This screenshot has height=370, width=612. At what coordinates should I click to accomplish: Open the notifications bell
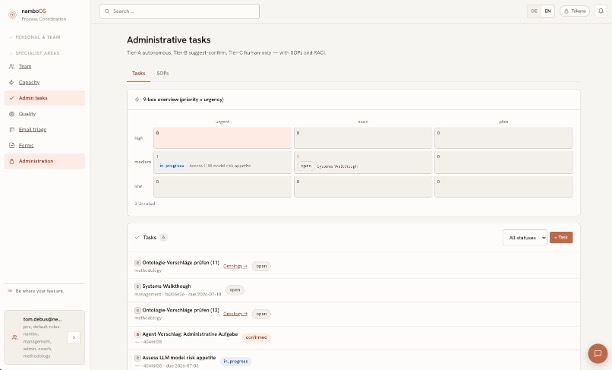[x=601, y=11]
